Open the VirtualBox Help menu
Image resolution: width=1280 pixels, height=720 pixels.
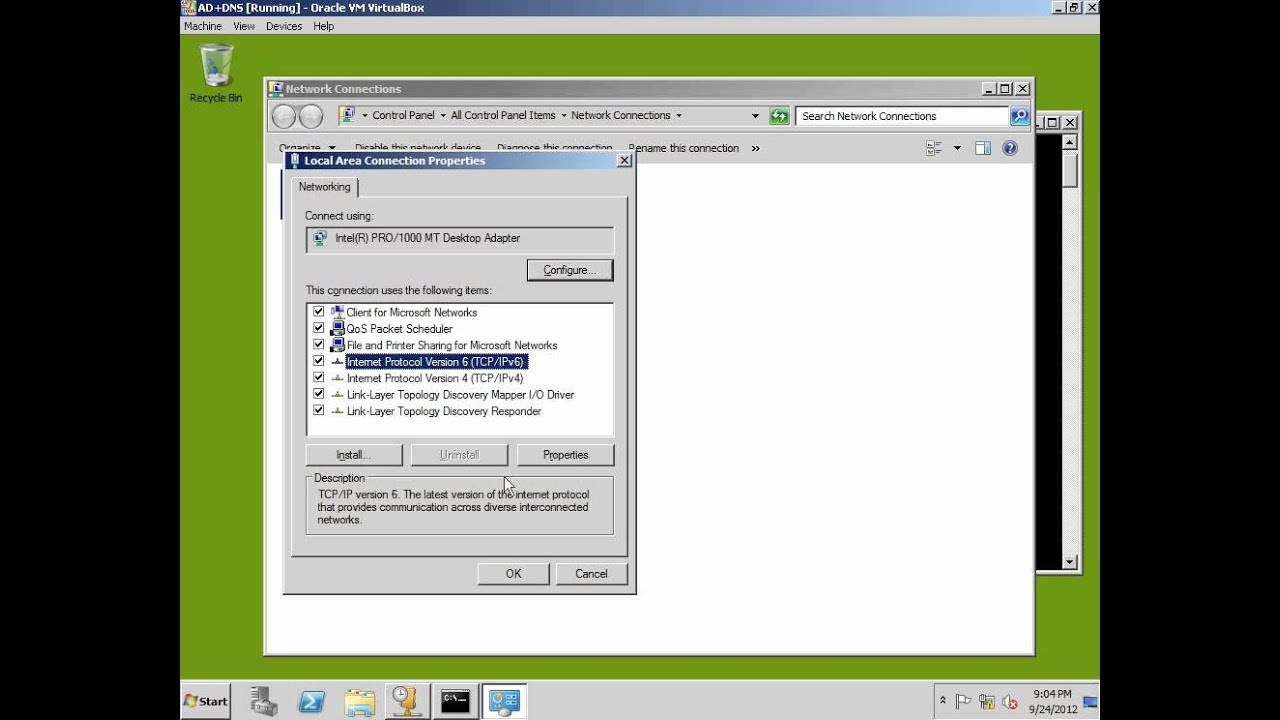pyautogui.click(x=323, y=26)
